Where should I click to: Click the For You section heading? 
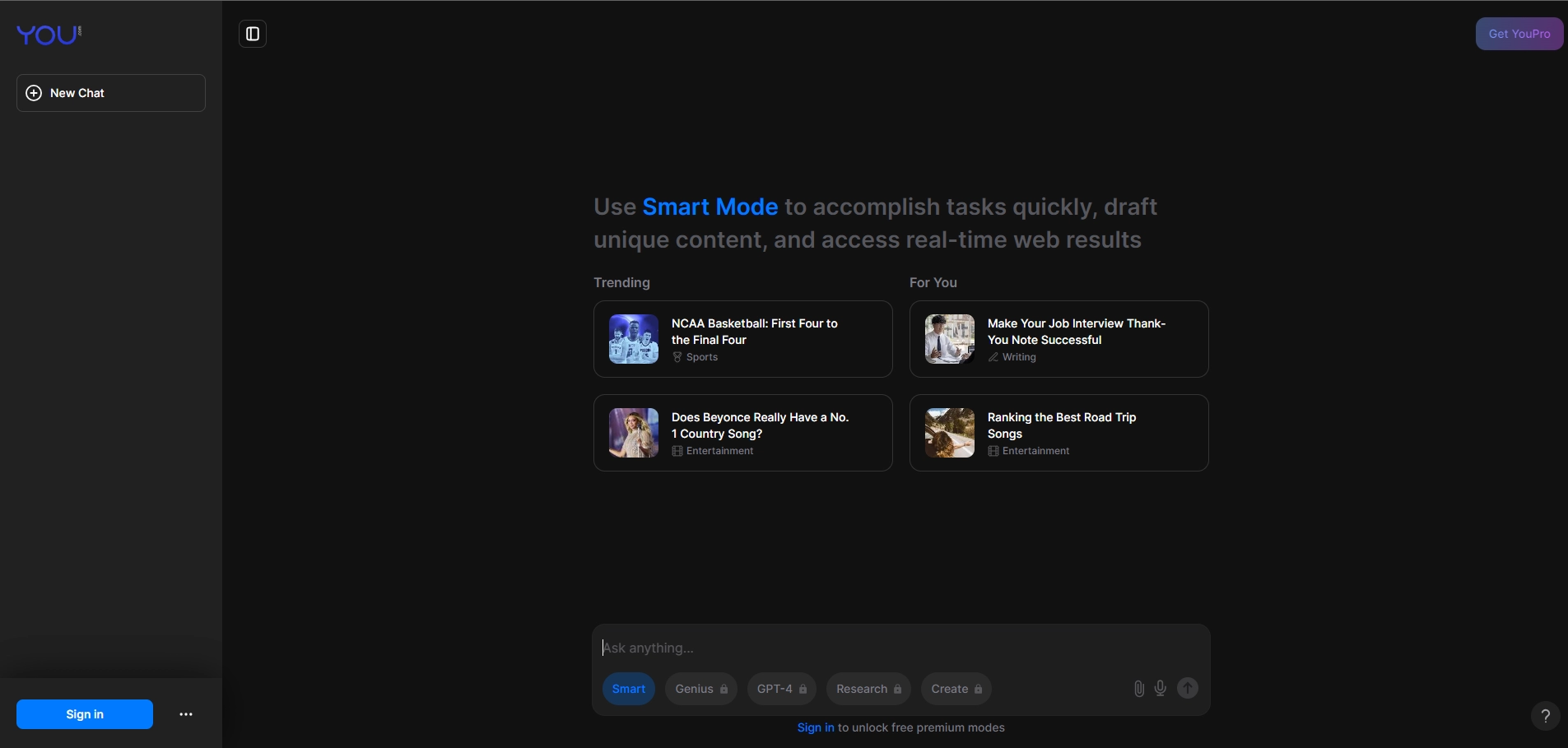tap(933, 282)
